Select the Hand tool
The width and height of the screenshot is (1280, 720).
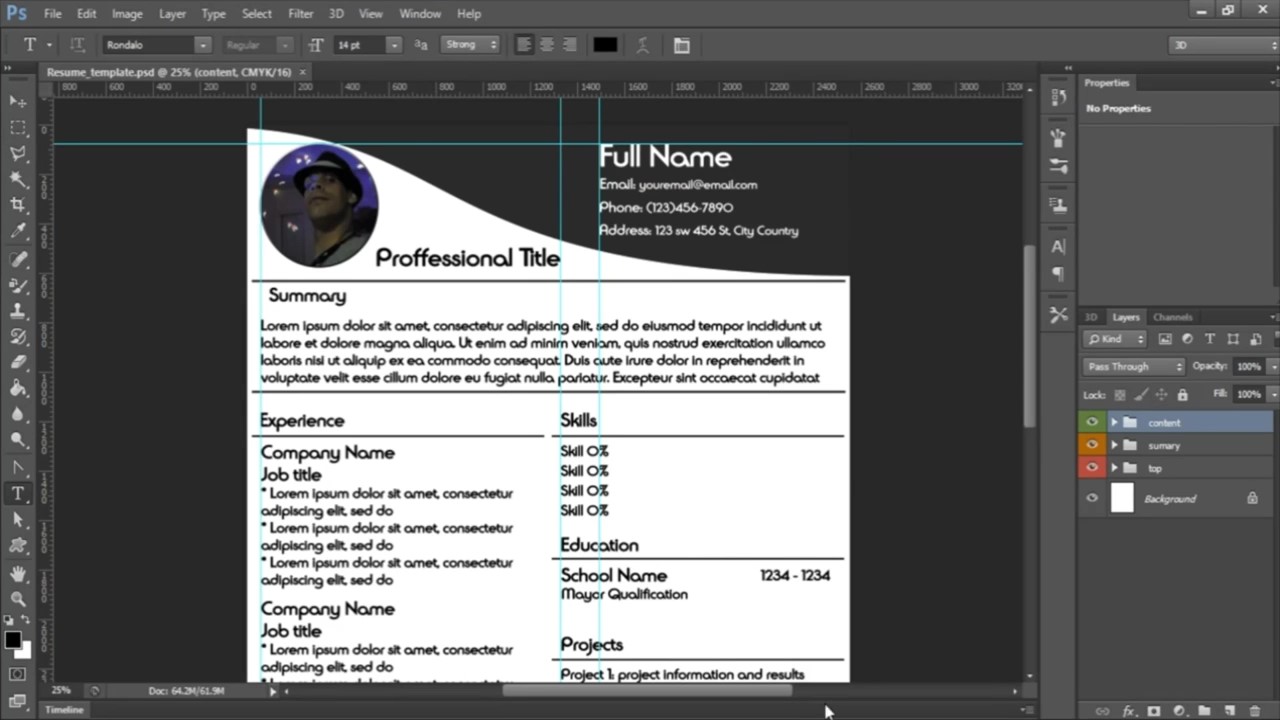18,573
